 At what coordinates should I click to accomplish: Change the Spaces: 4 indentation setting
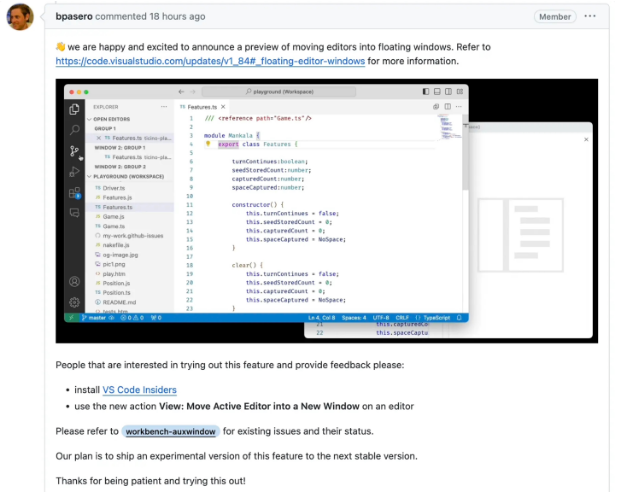[354, 318]
